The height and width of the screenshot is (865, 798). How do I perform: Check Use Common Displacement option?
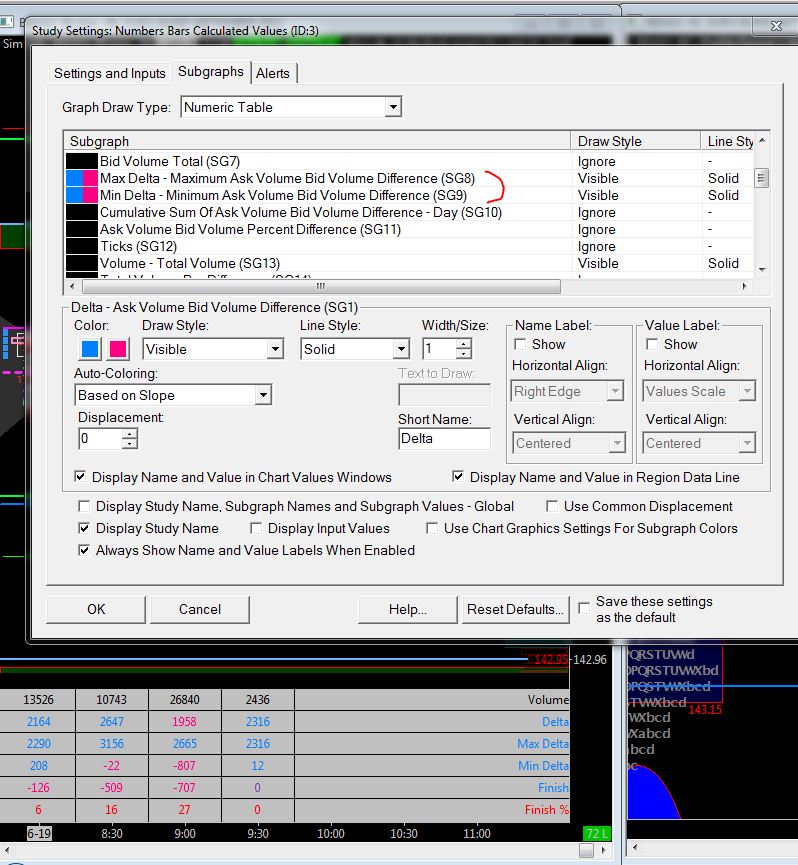click(x=553, y=506)
